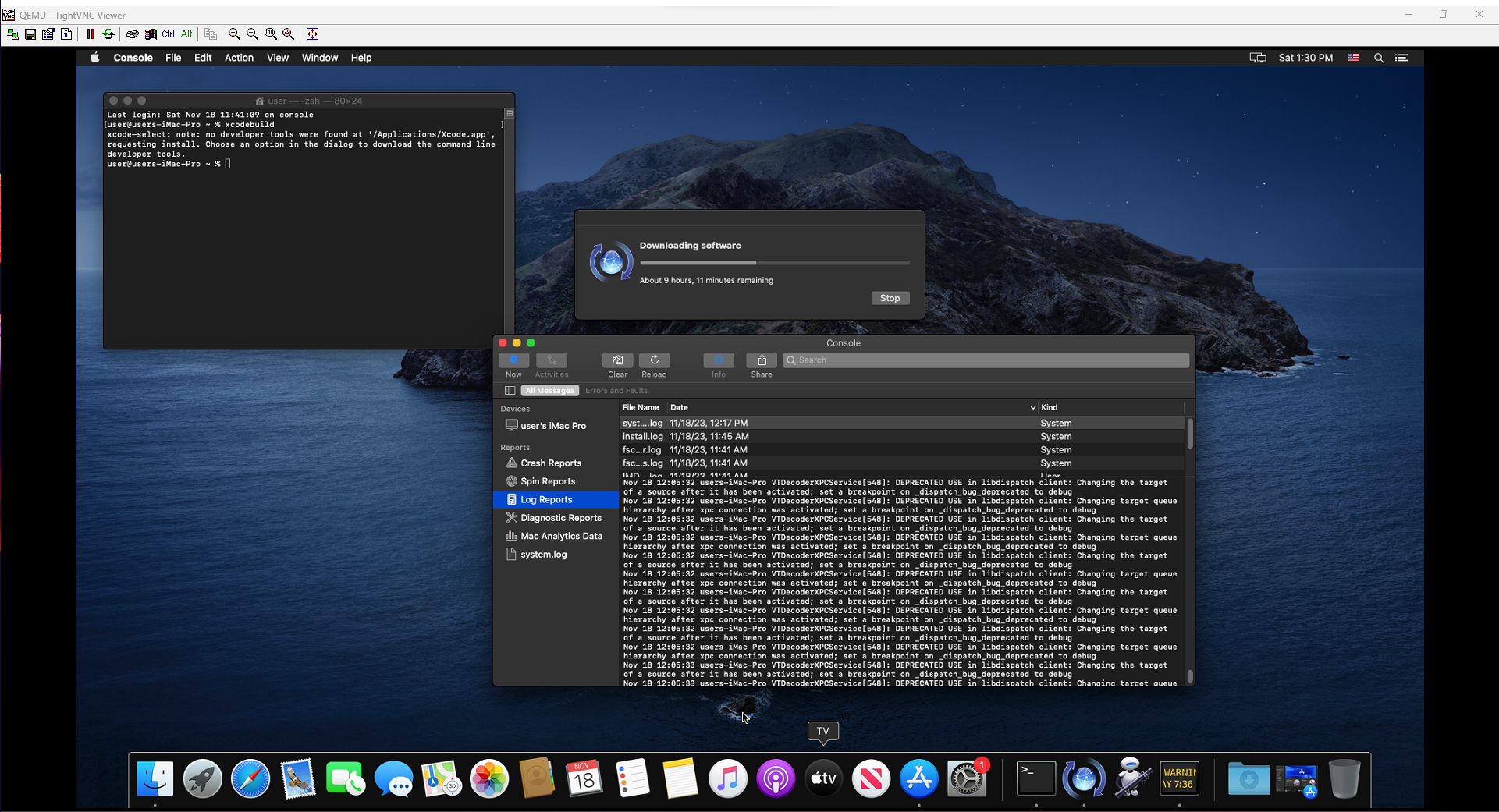
Task: Open the Help menu
Action: point(361,58)
